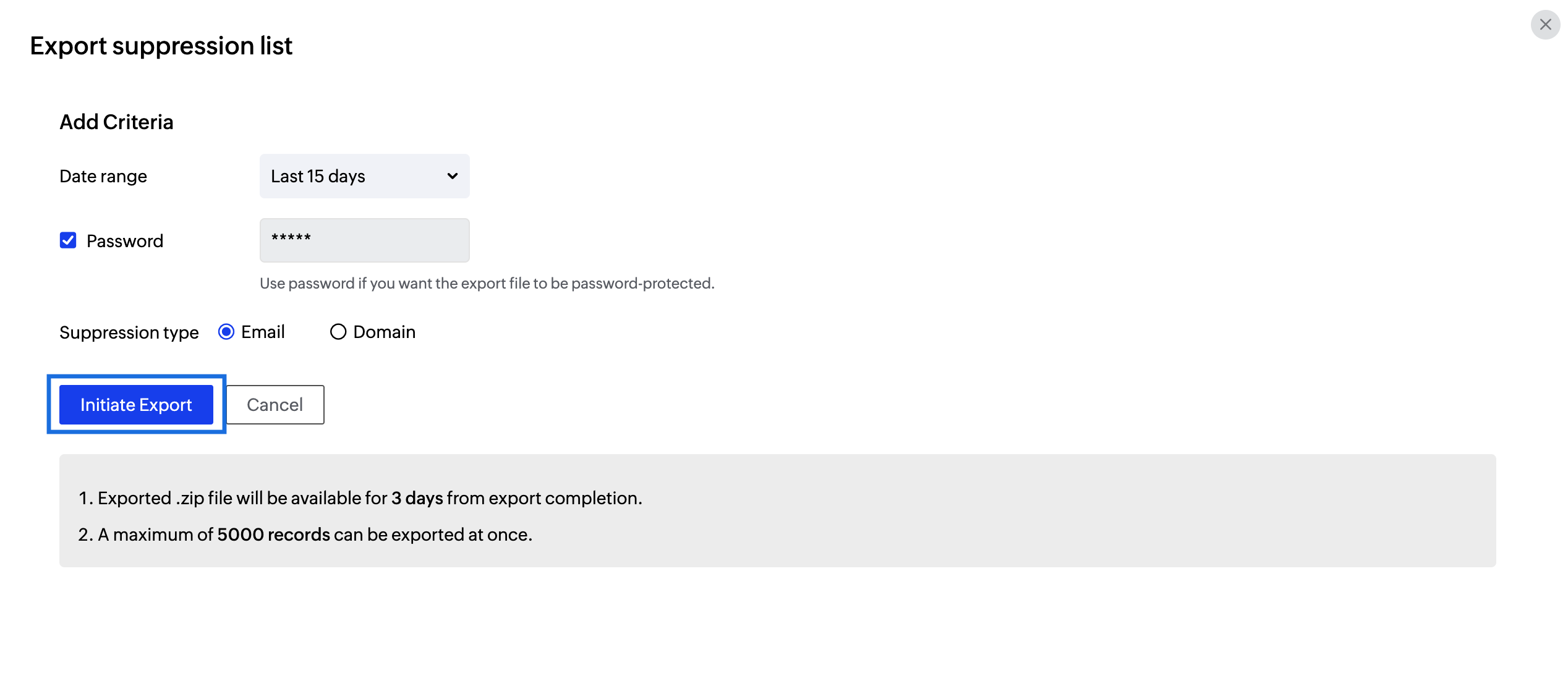The image size is (1568, 676).
Task: Focus the password input field
Action: pyautogui.click(x=364, y=240)
